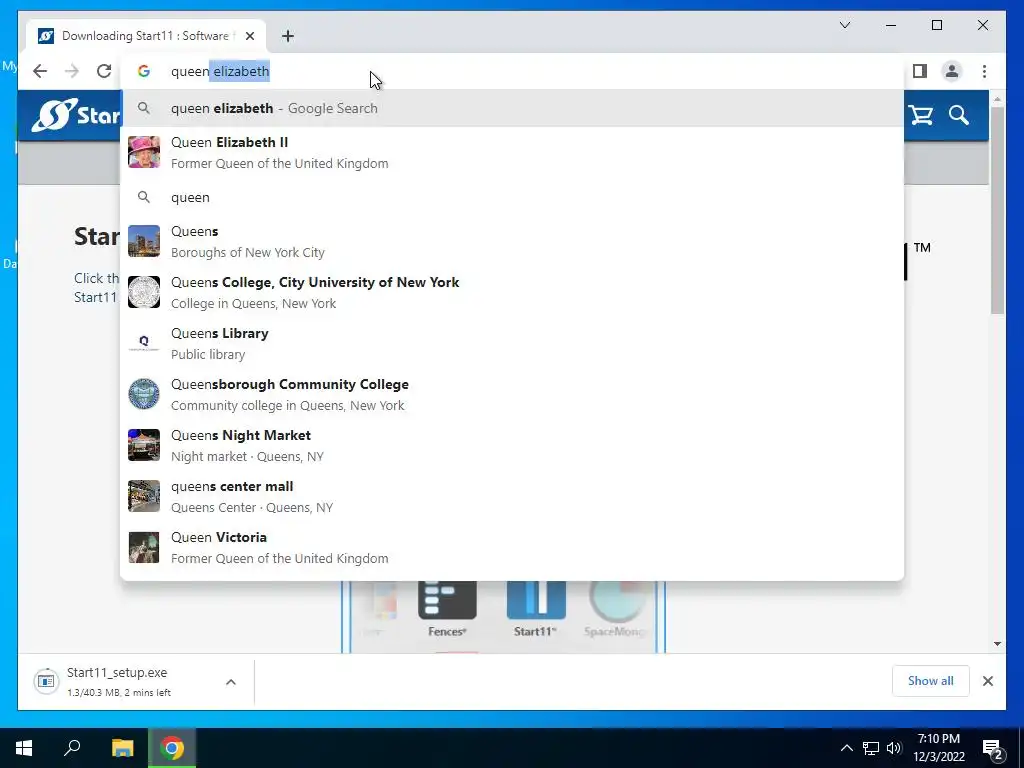This screenshot has height=768, width=1024.
Task: Close the downloads bar
Action: [987, 681]
